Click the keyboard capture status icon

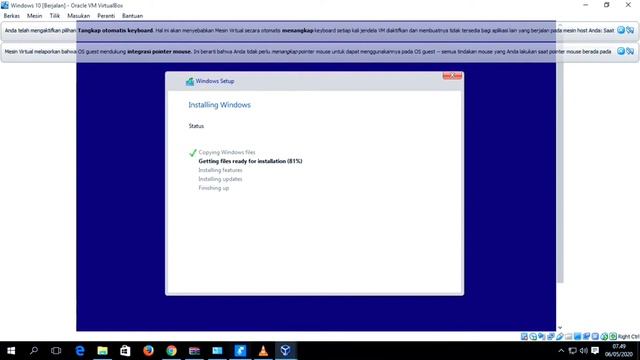[613, 337]
